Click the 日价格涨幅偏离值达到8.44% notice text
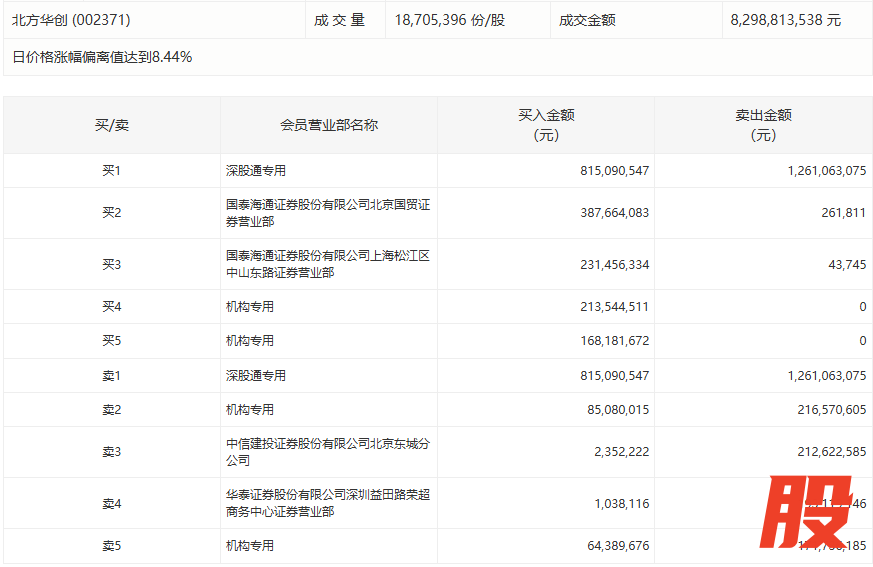The width and height of the screenshot is (873, 567). 102,57
